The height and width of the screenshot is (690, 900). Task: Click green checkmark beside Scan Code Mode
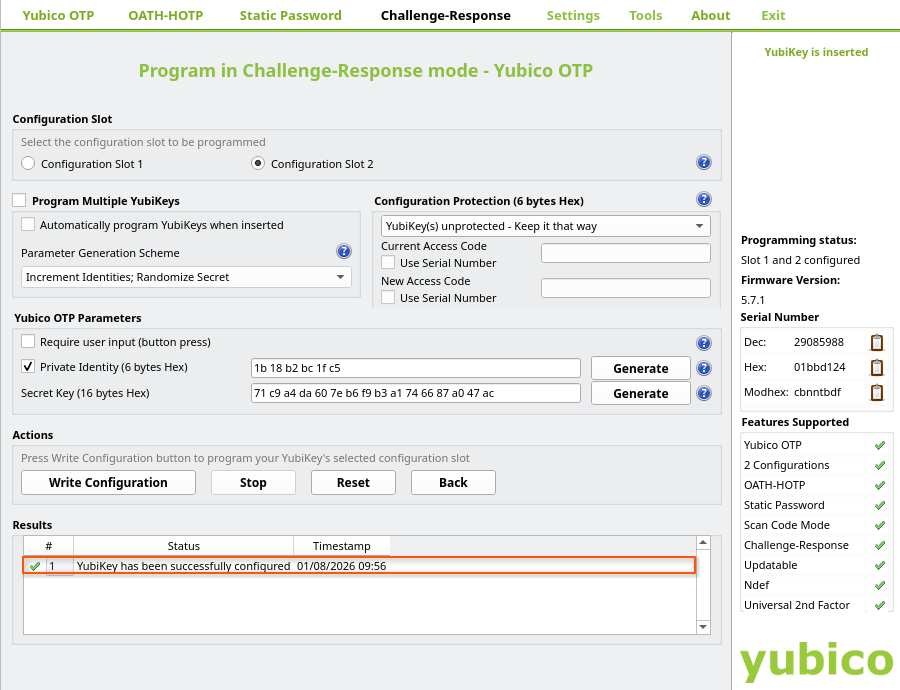pos(879,525)
